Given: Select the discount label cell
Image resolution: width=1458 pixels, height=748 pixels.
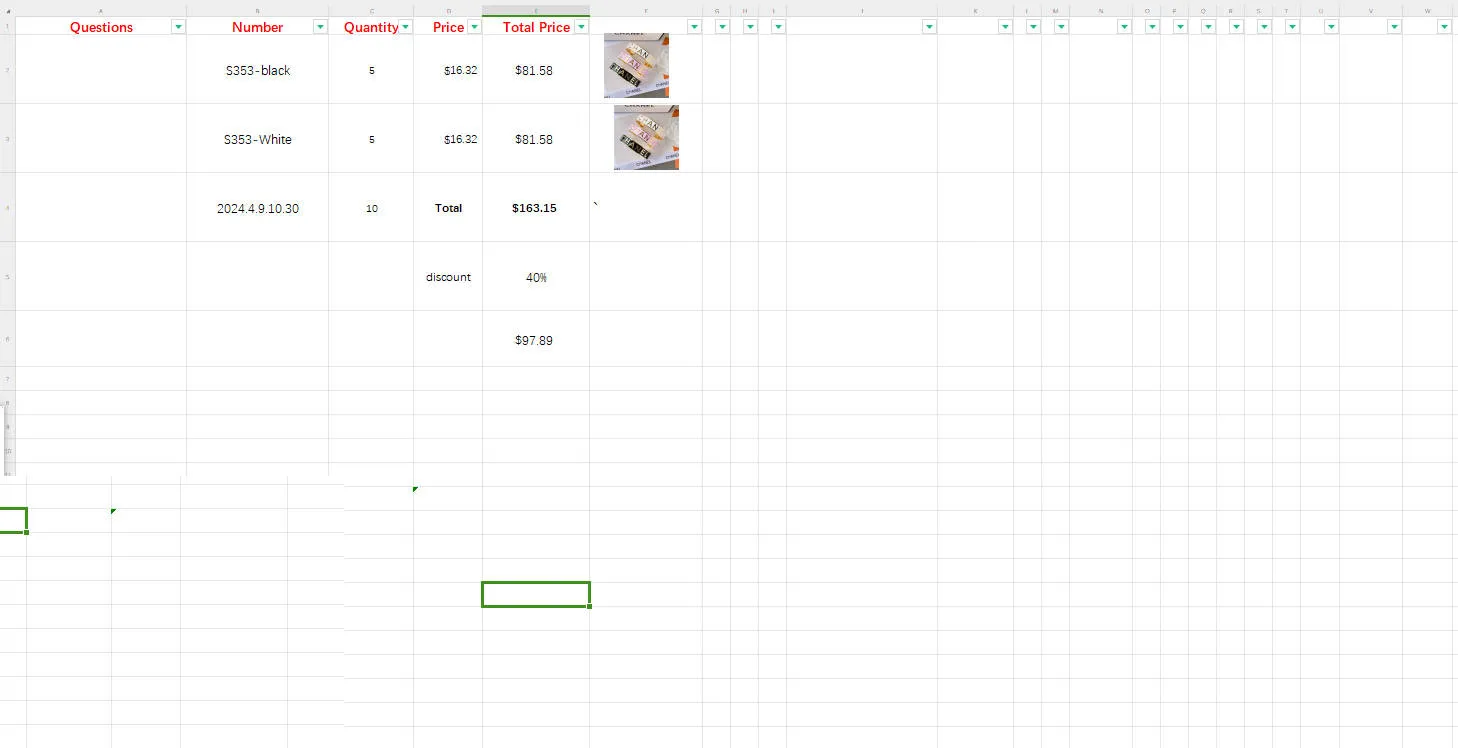Looking at the screenshot, I should point(448,277).
